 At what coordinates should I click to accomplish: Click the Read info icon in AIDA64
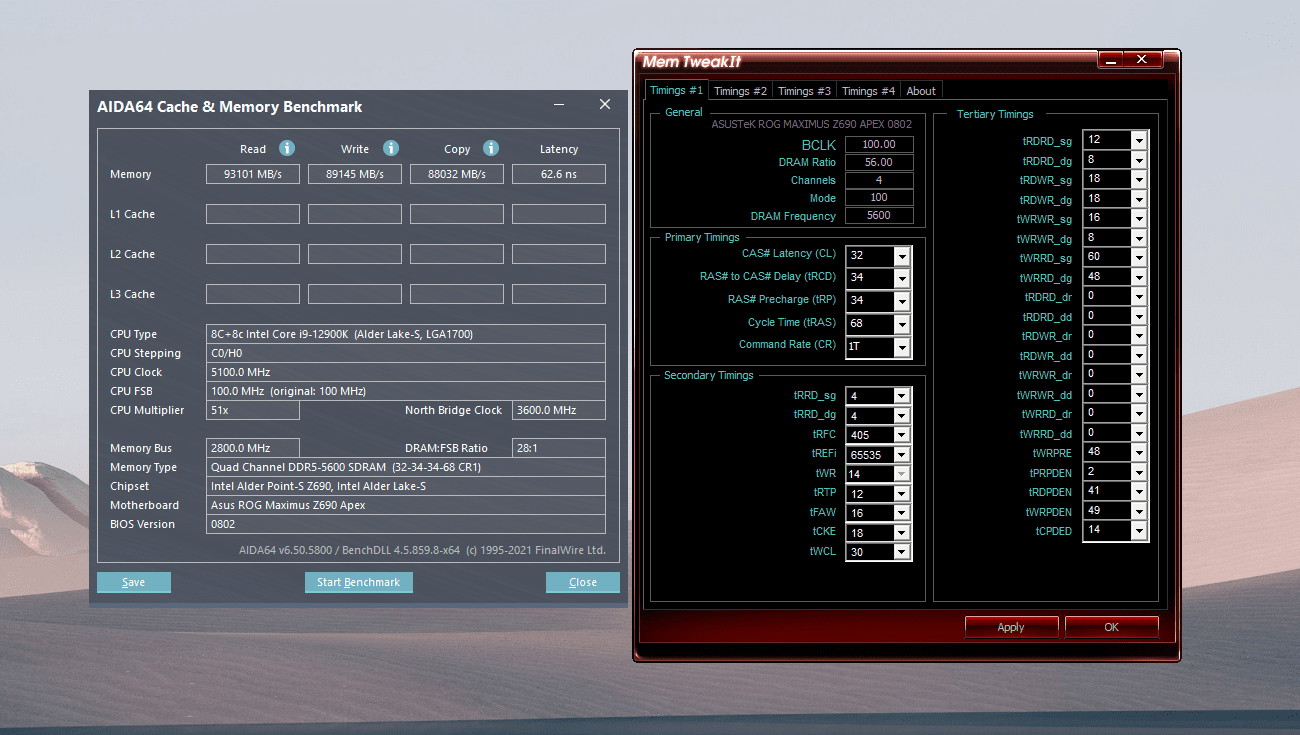(287, 148)
